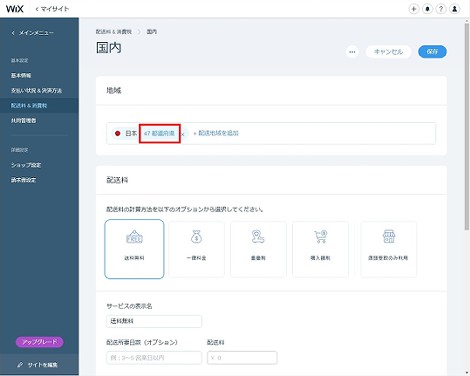
Task: Open 基本情報 in the sidebar
Action: click(x=21, y=75)
